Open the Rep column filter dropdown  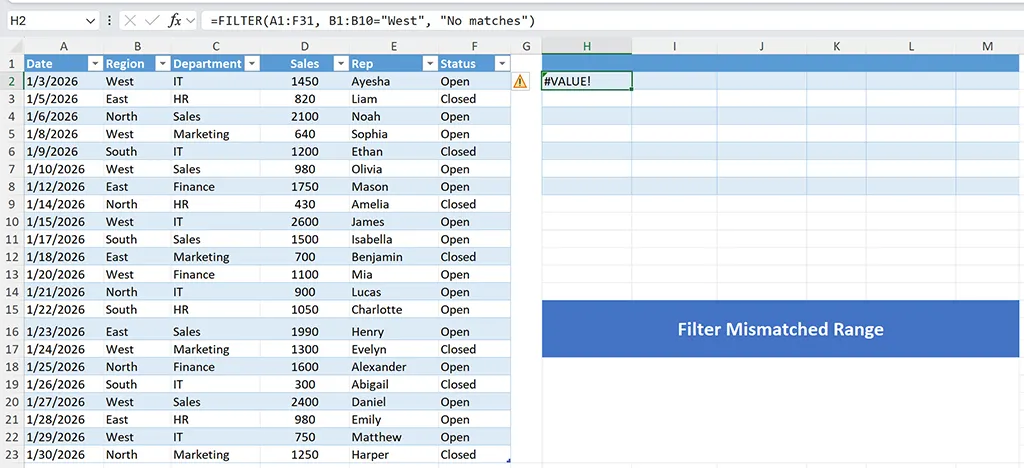click(429, 63)
